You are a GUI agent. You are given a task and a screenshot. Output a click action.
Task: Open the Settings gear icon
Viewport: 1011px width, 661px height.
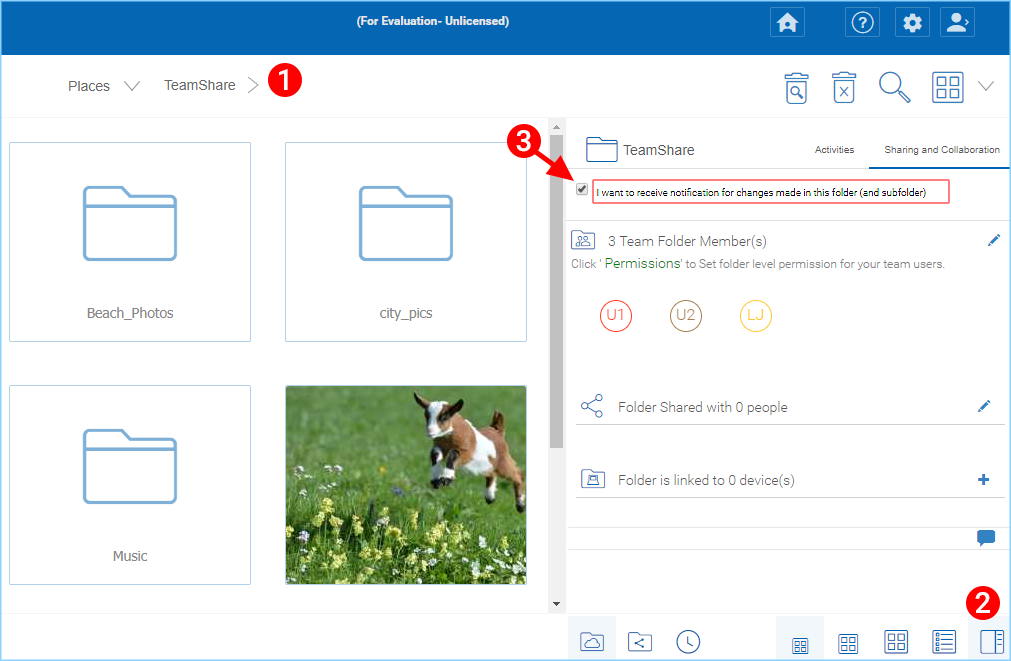point(912,23)
